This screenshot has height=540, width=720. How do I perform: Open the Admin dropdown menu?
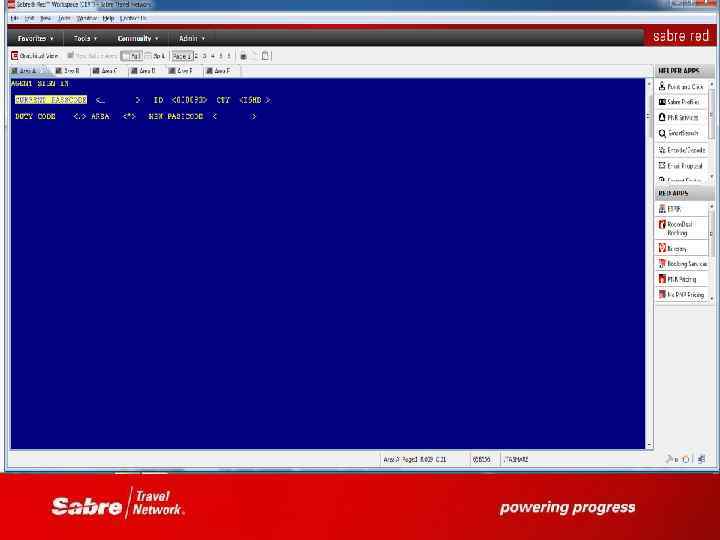pyautogui.click(x=191, y=39)
